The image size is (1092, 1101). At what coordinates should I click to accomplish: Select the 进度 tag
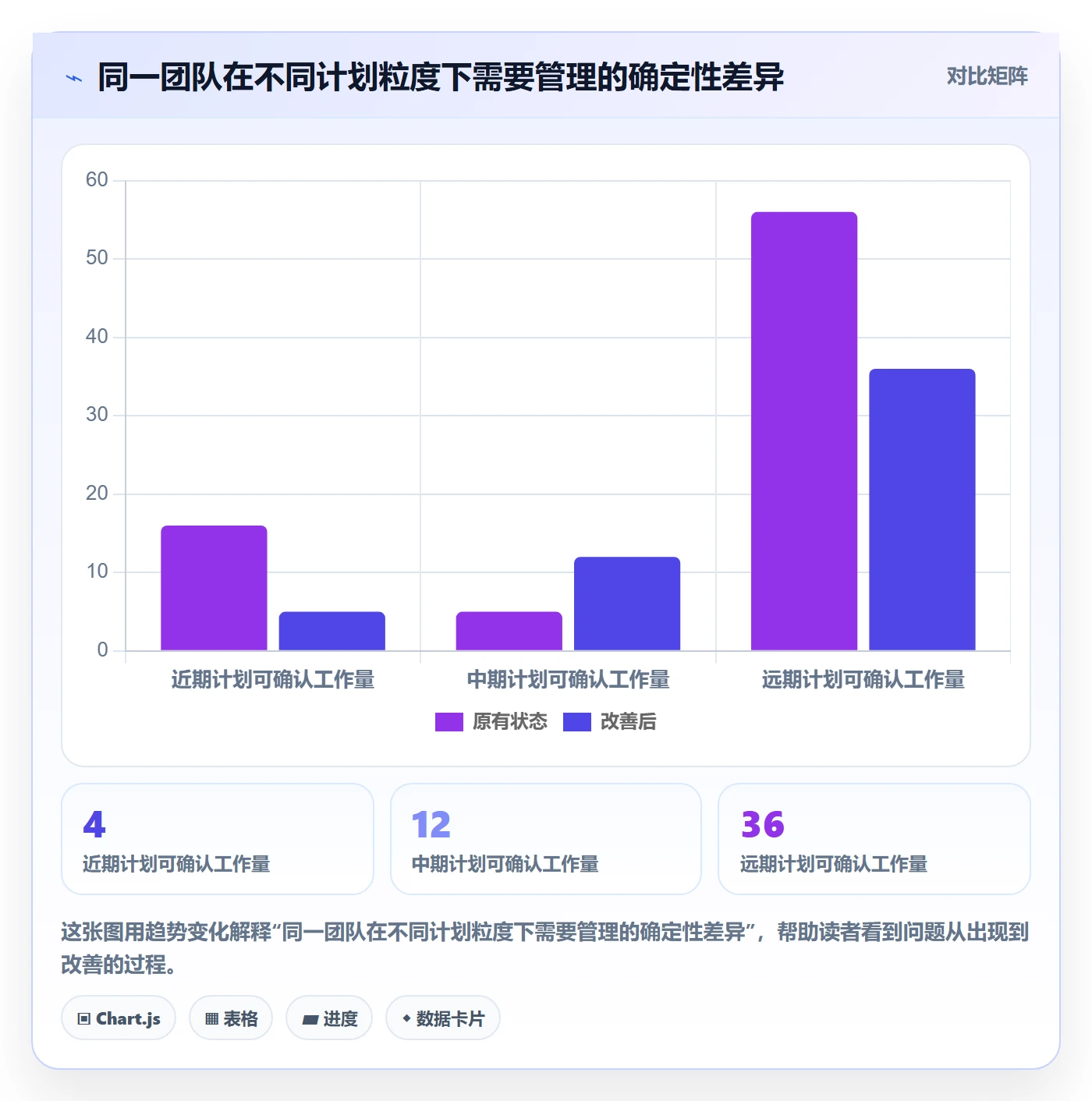(x=329, y=1018)
